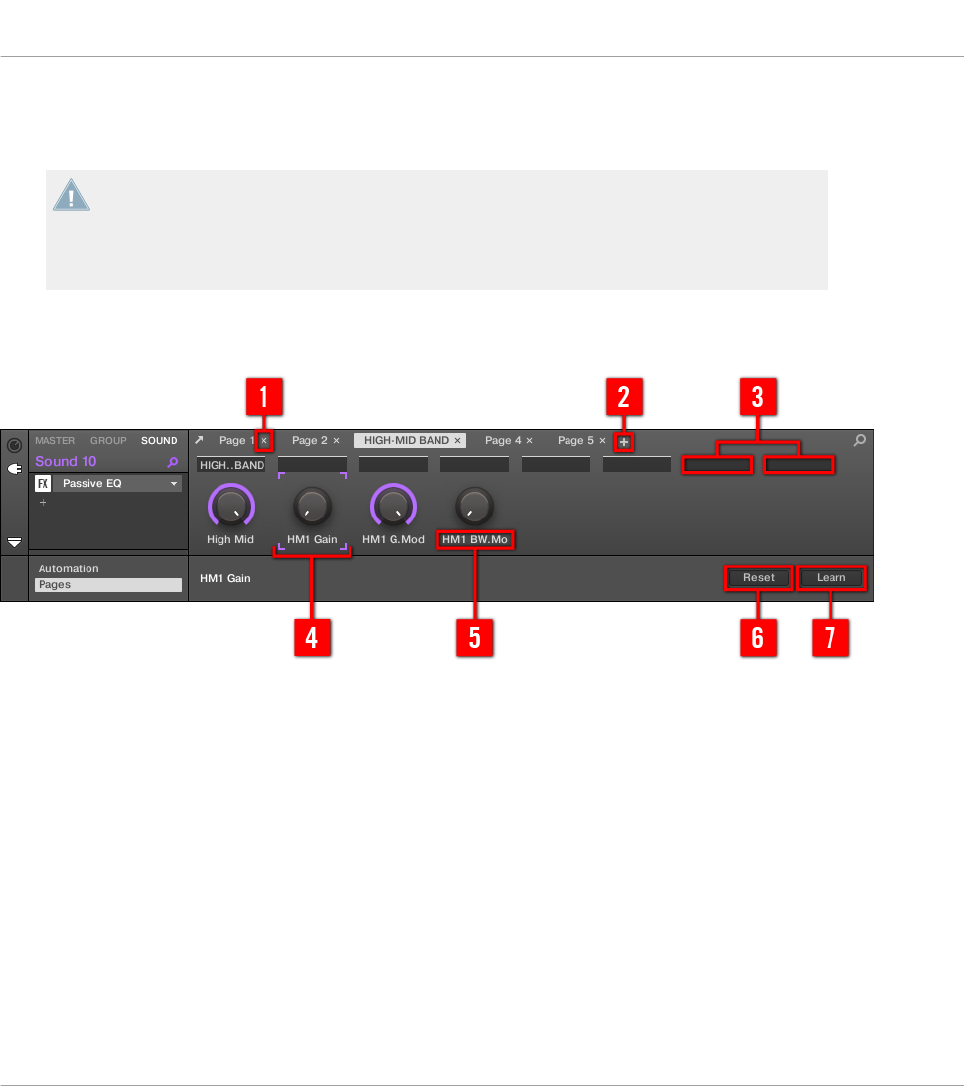Screen dimensions: 965x1086
Task: Select the Pages entry in the left list
Action: (109, 585)
